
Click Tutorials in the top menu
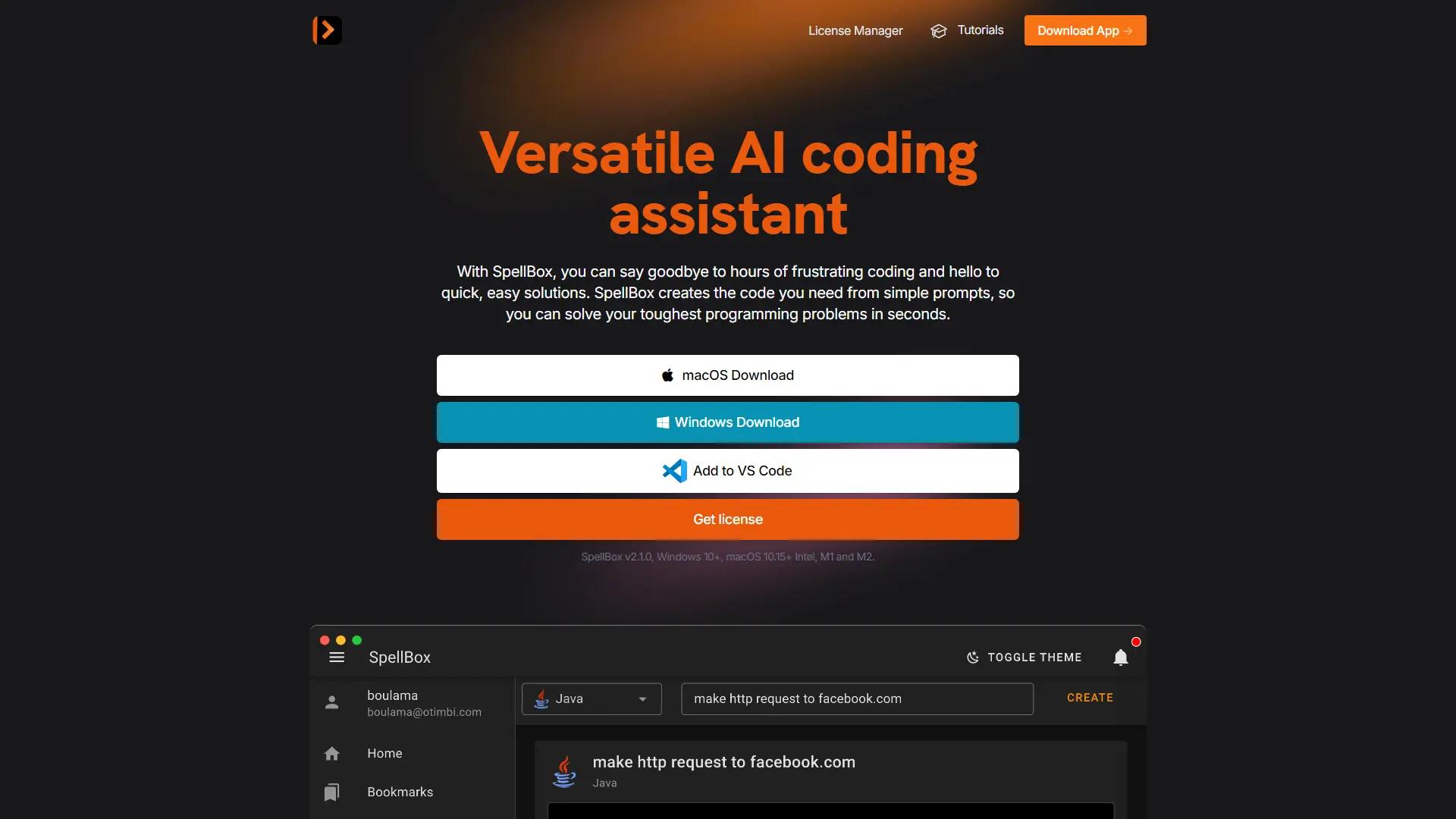coord(980,30)
